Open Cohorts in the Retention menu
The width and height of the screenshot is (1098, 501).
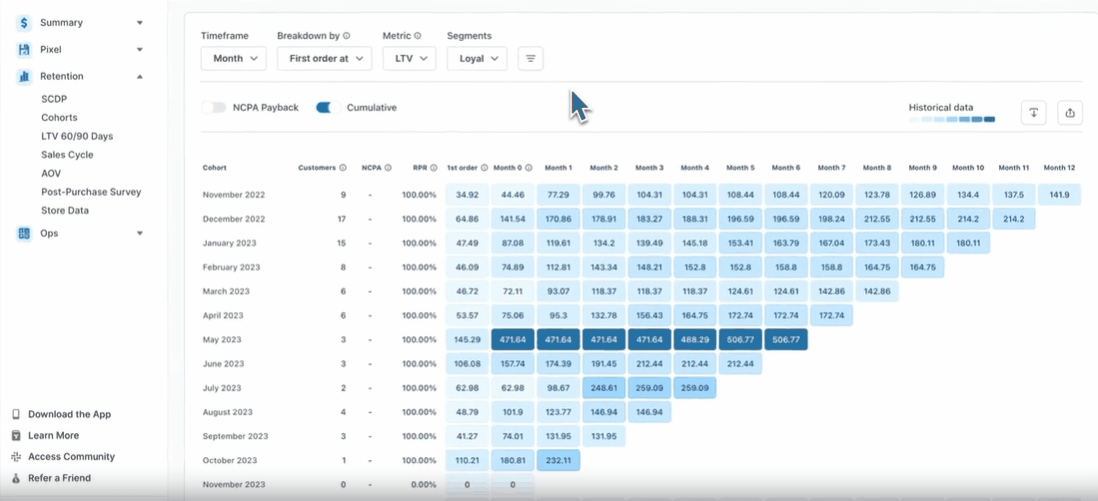tap(59, 117)
